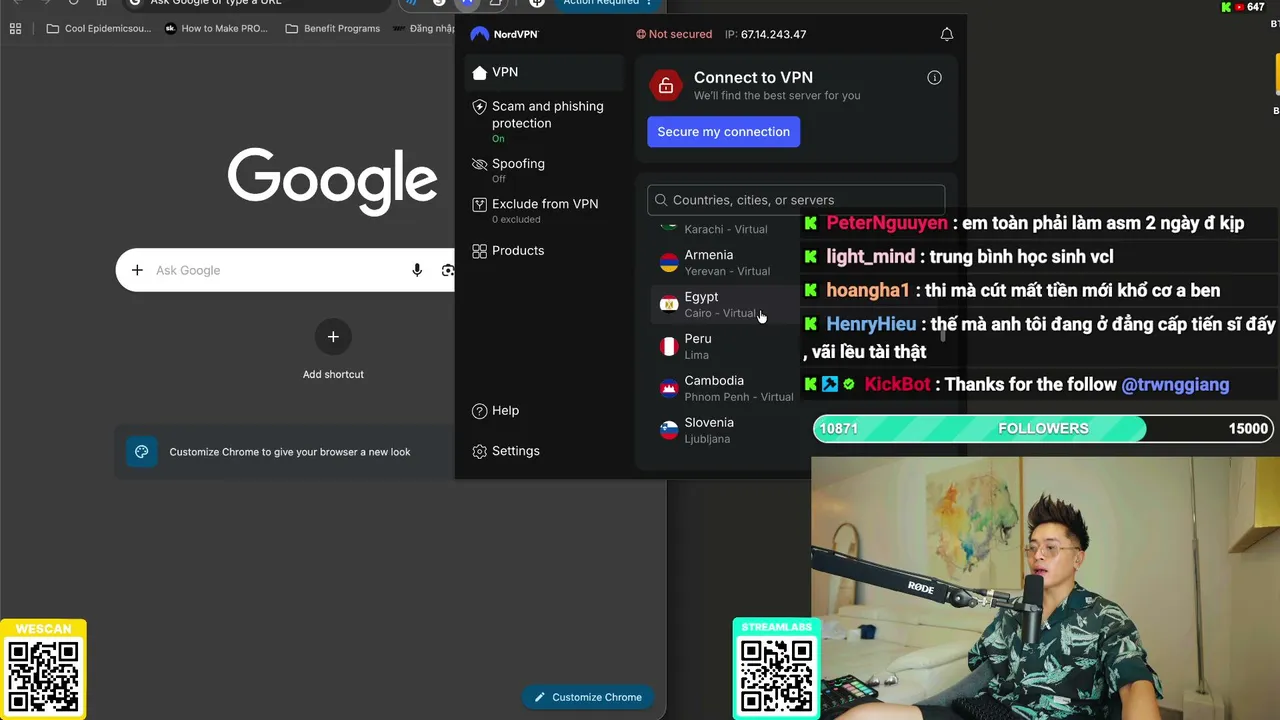Click the Products grid icon
Screen dimensions: 1280x720
[x=479, y=251]
